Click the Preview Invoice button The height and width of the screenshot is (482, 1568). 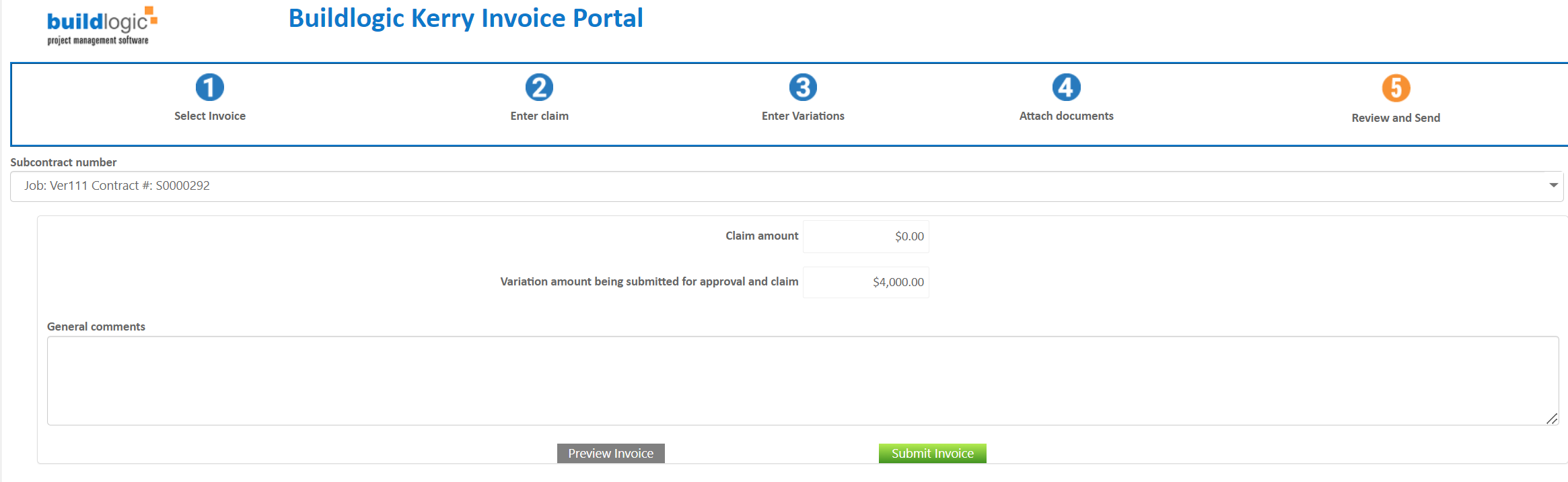(611, 454)
